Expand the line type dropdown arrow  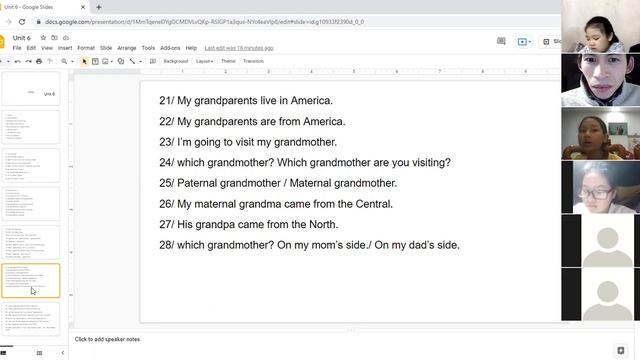(140, 61)
